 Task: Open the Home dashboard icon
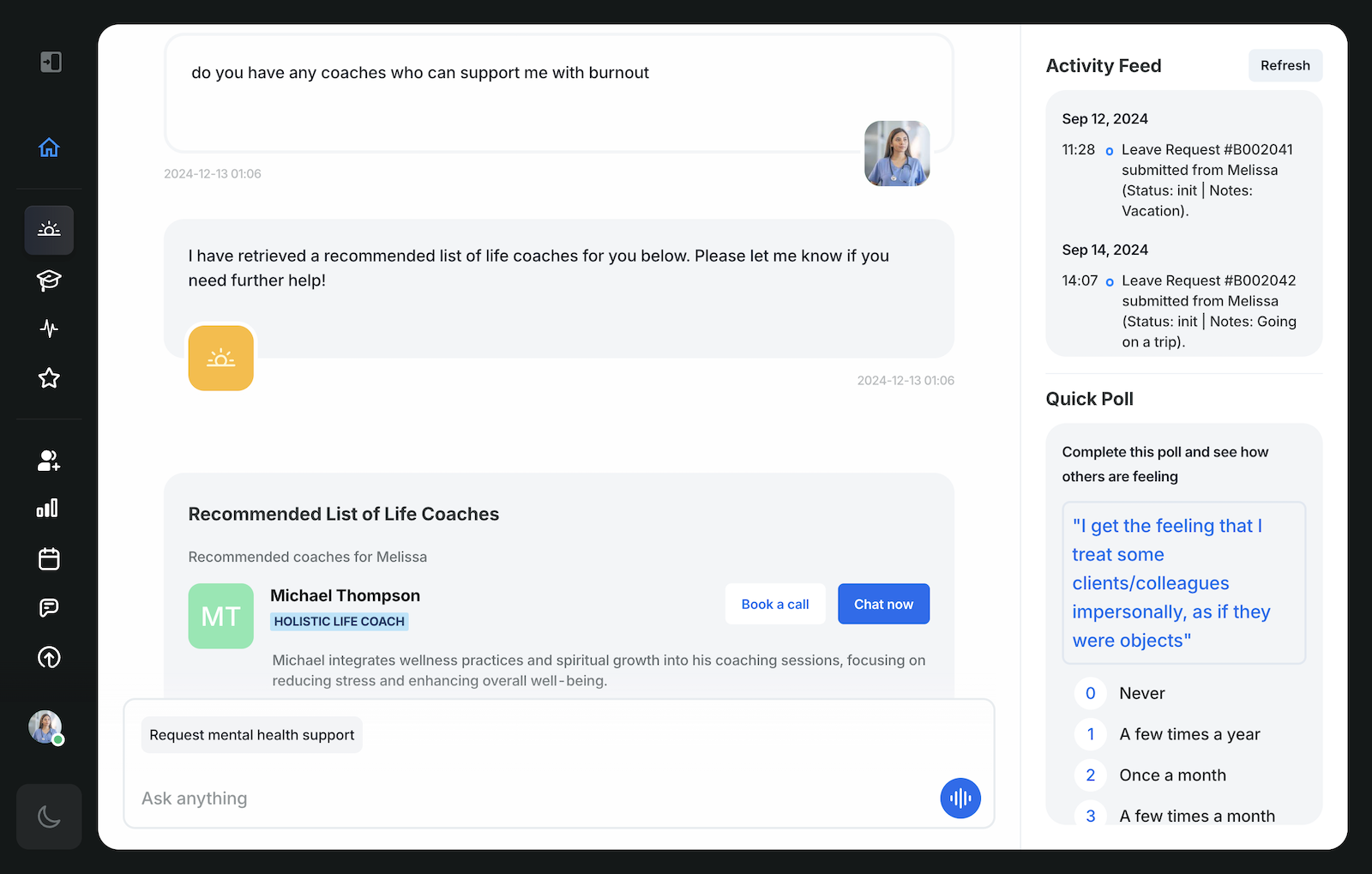(x=49, y=147)
